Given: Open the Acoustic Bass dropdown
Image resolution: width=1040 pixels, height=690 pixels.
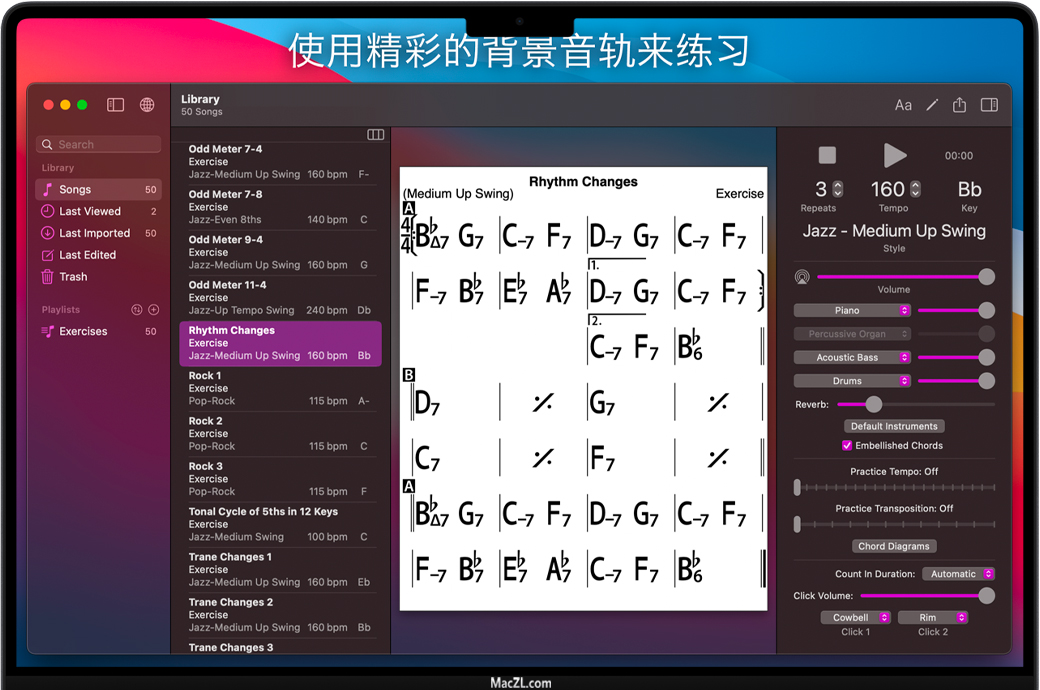Looking at the screenshot, I should click(x=852, y=358).
